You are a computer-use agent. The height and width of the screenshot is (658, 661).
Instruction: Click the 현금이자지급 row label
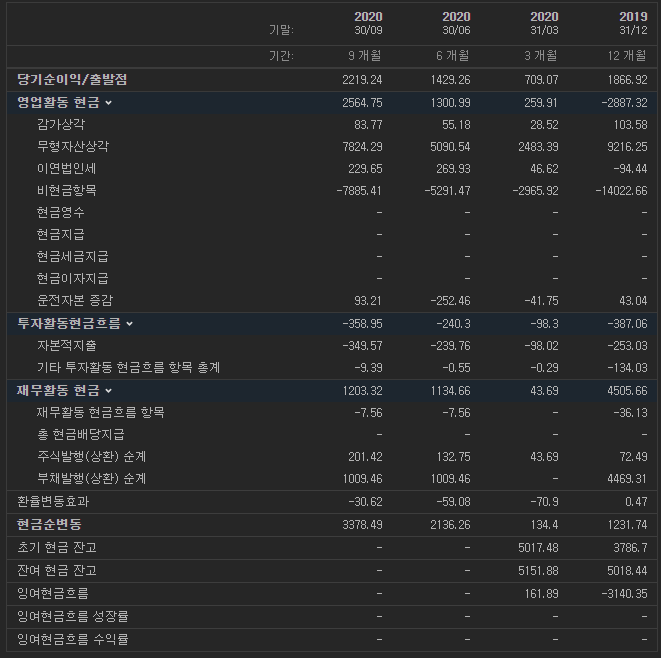pyautogui.click(x=73, y=278)
